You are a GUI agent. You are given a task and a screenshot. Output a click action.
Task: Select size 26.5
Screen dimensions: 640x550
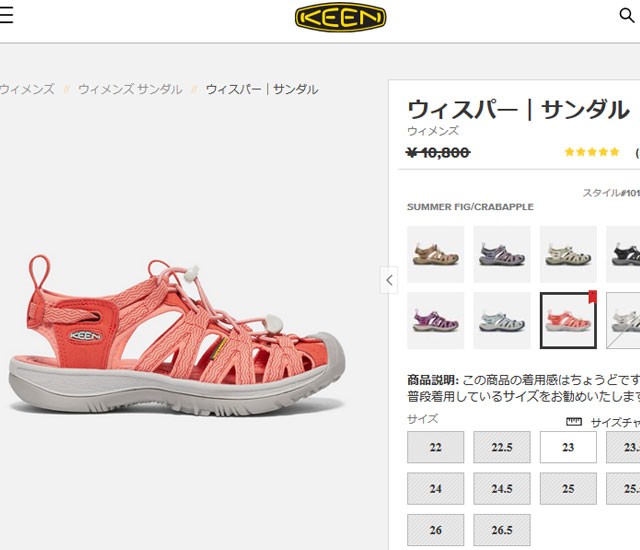point(502,530)
